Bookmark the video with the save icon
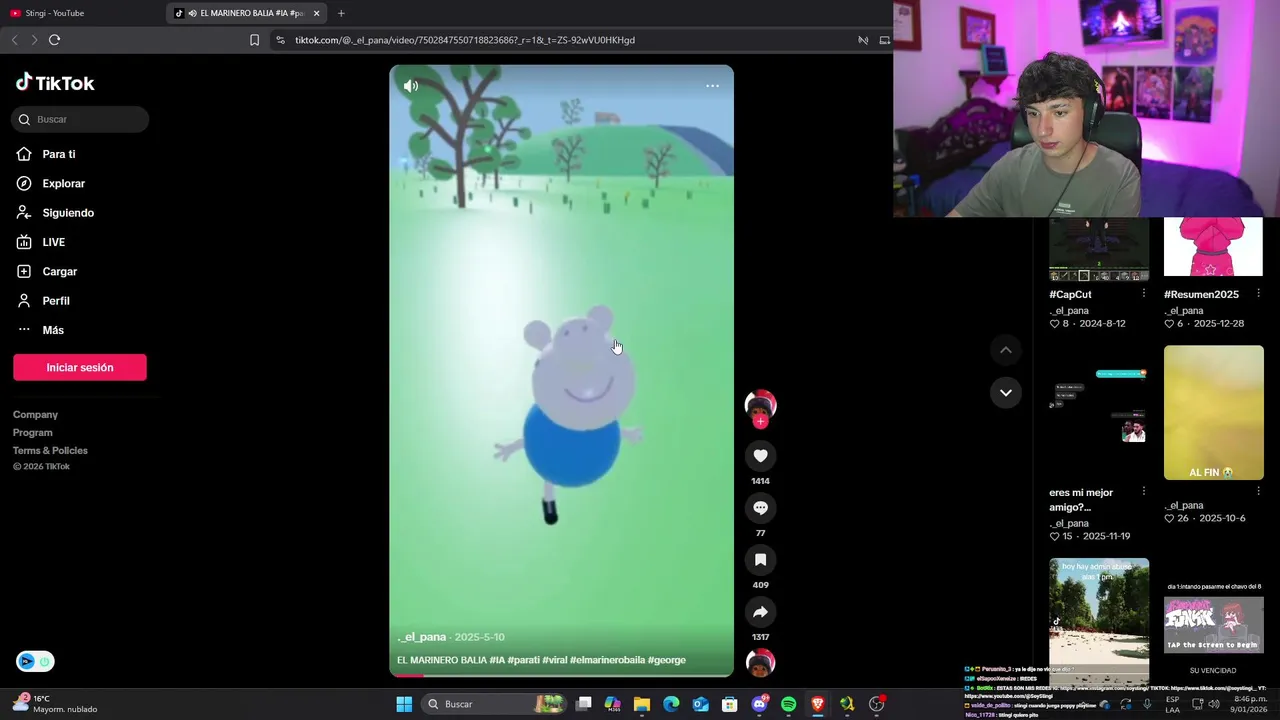 pyautogui.click(x=760, y=560)
